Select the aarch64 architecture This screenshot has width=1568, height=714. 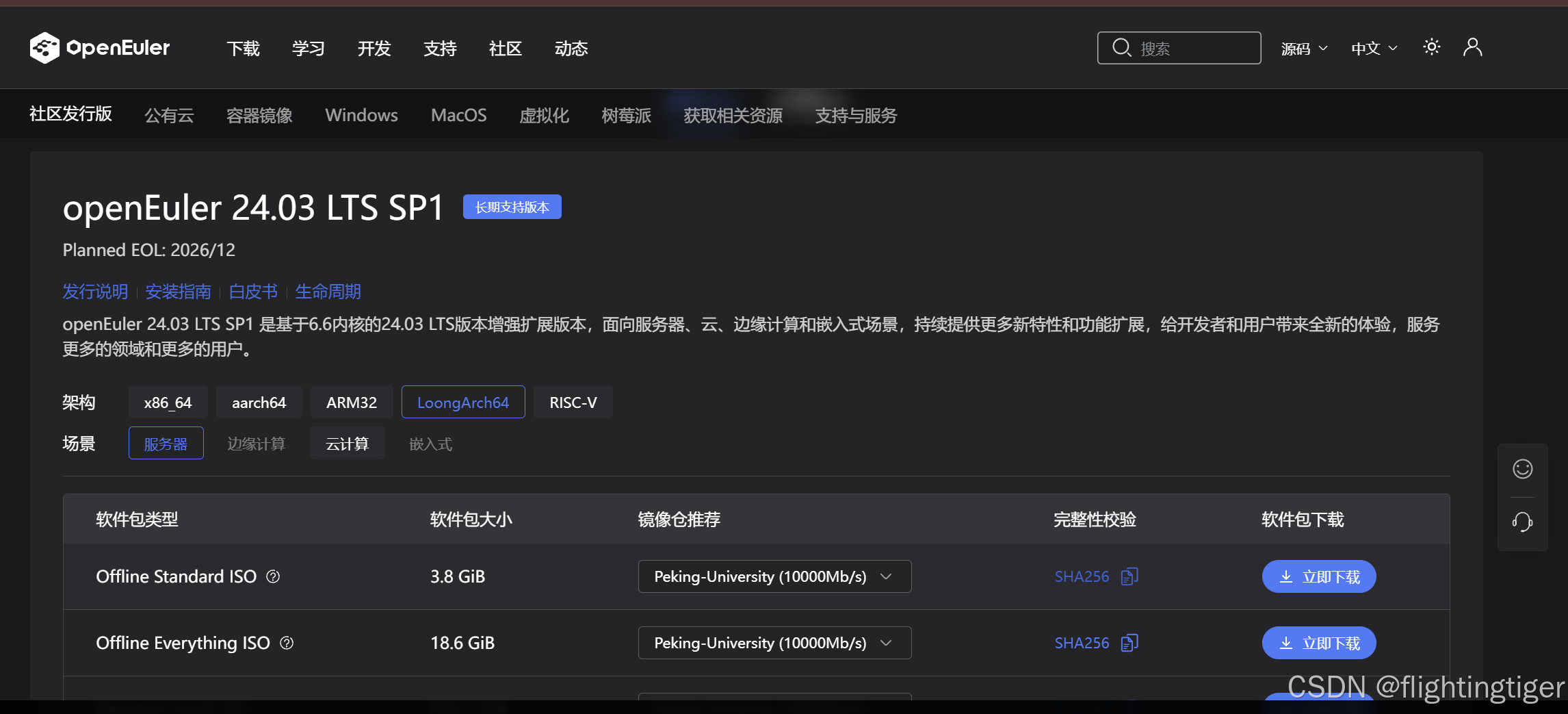click(259, 402)
